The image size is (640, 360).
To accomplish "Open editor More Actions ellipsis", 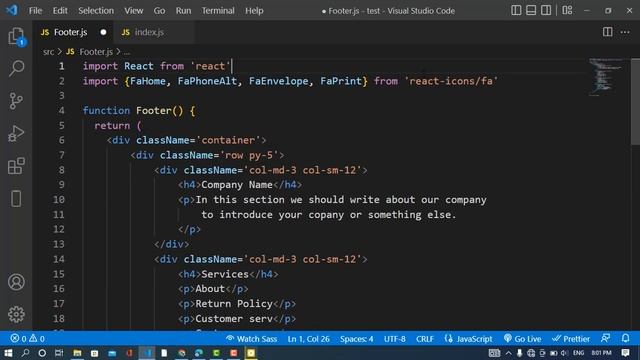I will pyautogui.click(x=625, y=32).
